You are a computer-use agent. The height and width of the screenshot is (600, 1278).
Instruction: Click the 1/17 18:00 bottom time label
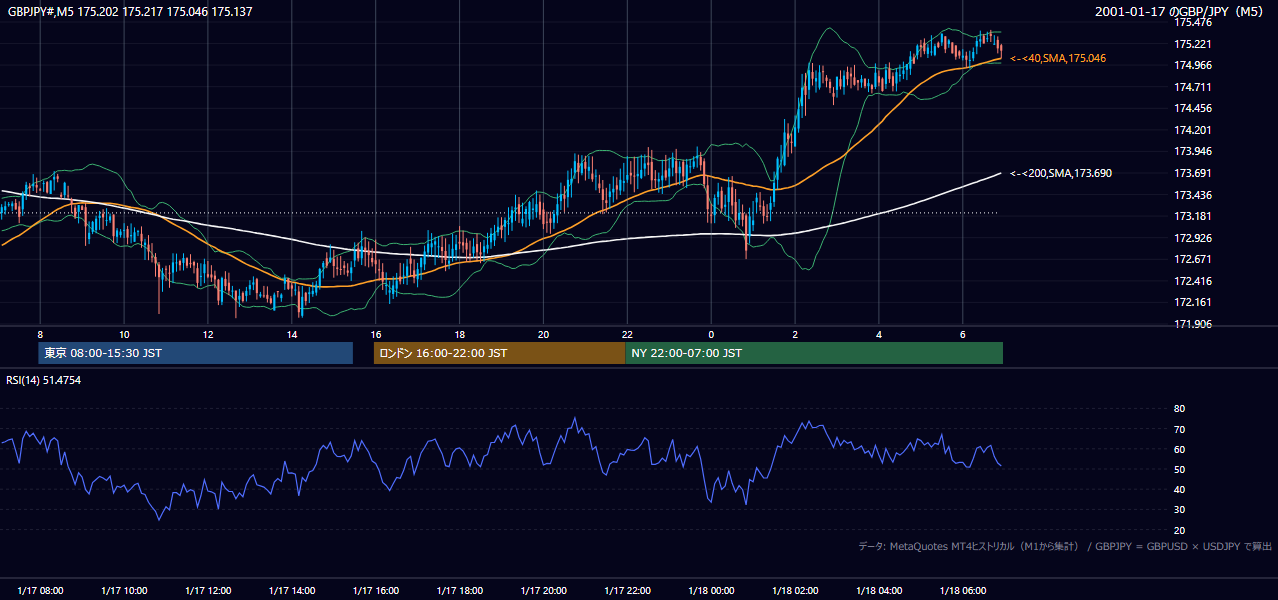459,591
